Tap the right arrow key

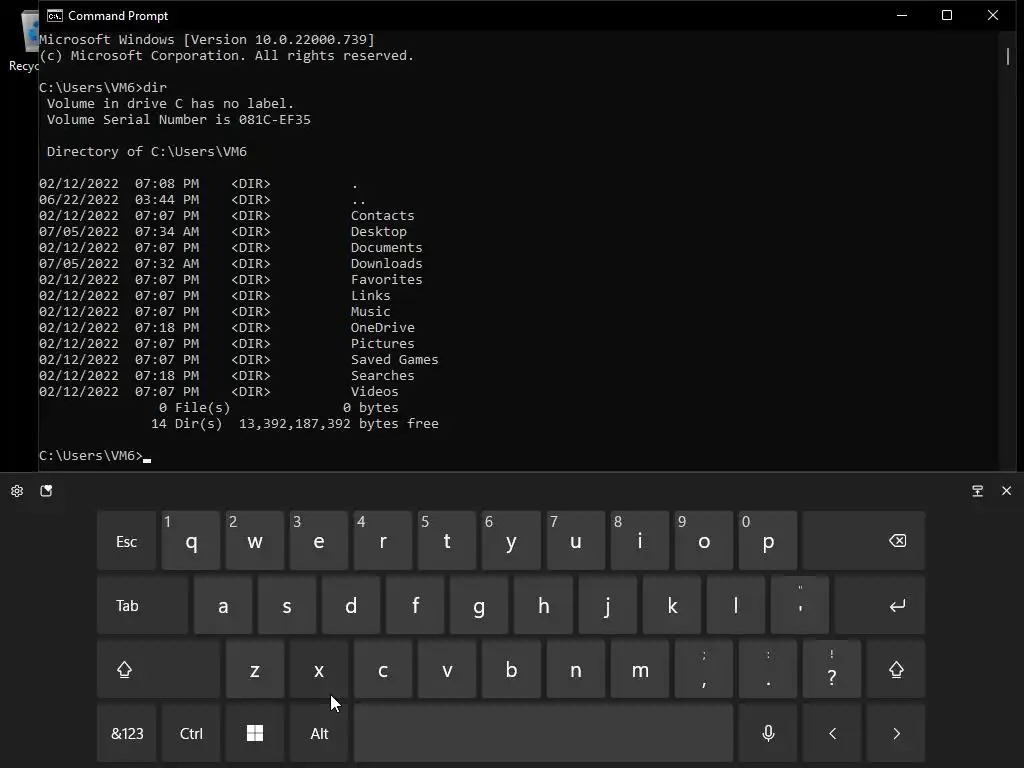pyautogui.click(x=896, y=733)
